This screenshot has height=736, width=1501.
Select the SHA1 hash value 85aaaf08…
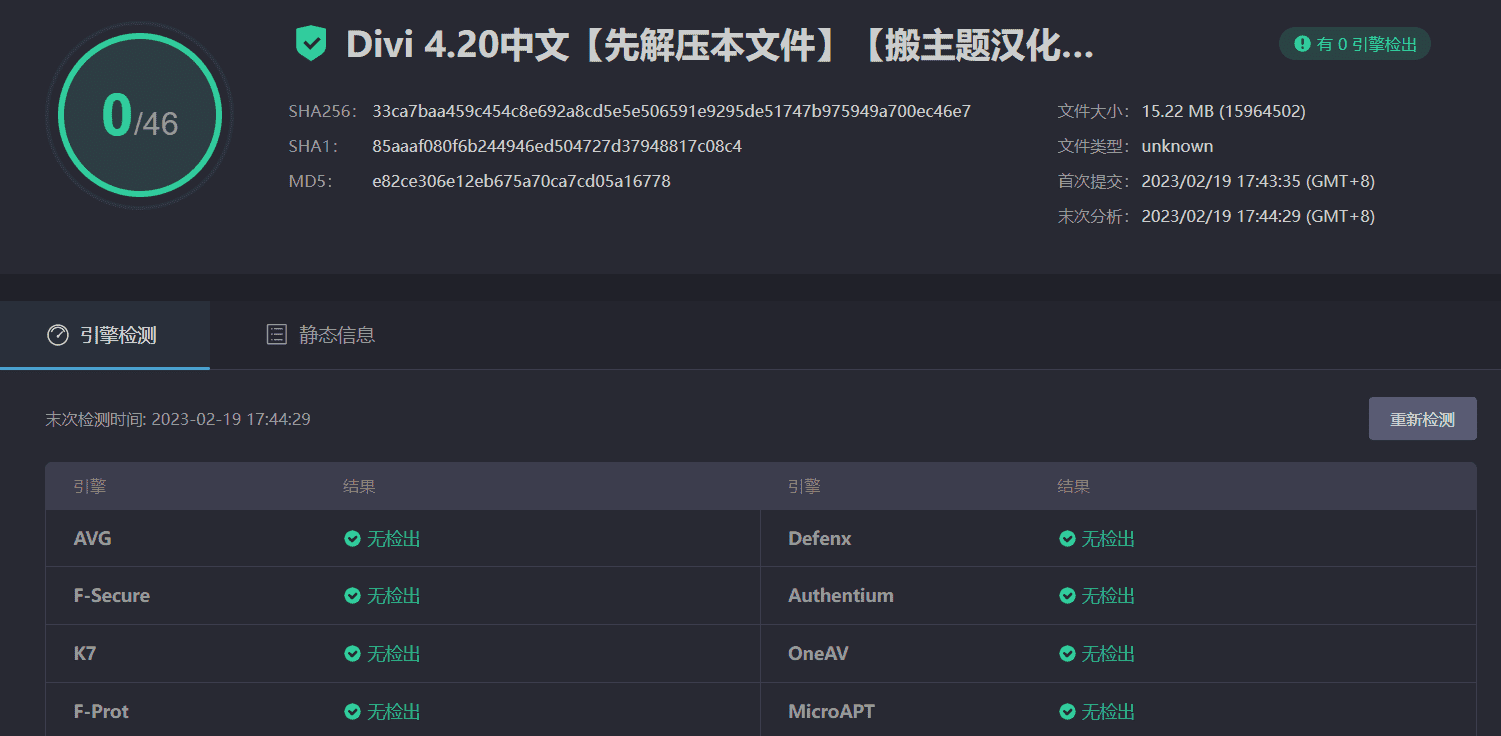tap(557, 146)
